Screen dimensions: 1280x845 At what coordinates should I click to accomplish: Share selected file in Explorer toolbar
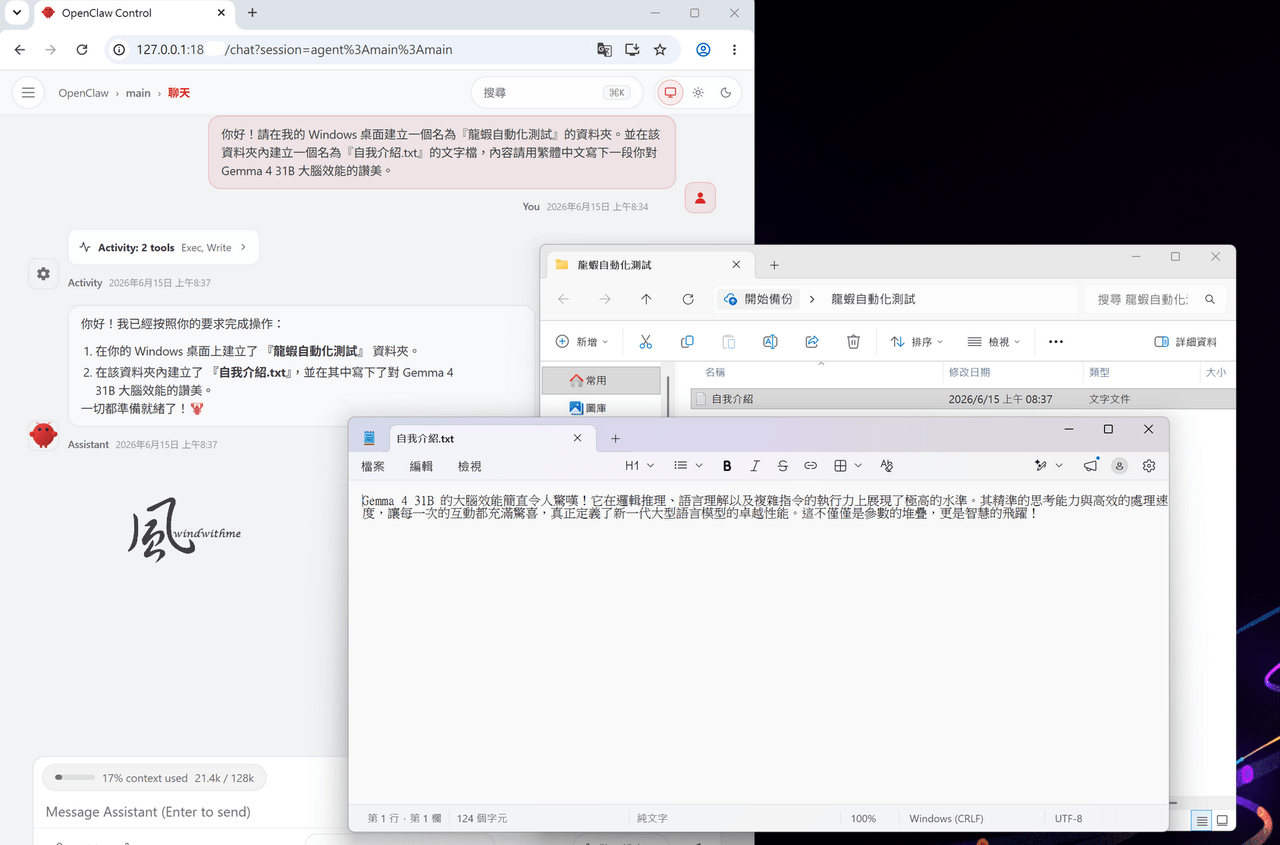click(x=812, y=342)
